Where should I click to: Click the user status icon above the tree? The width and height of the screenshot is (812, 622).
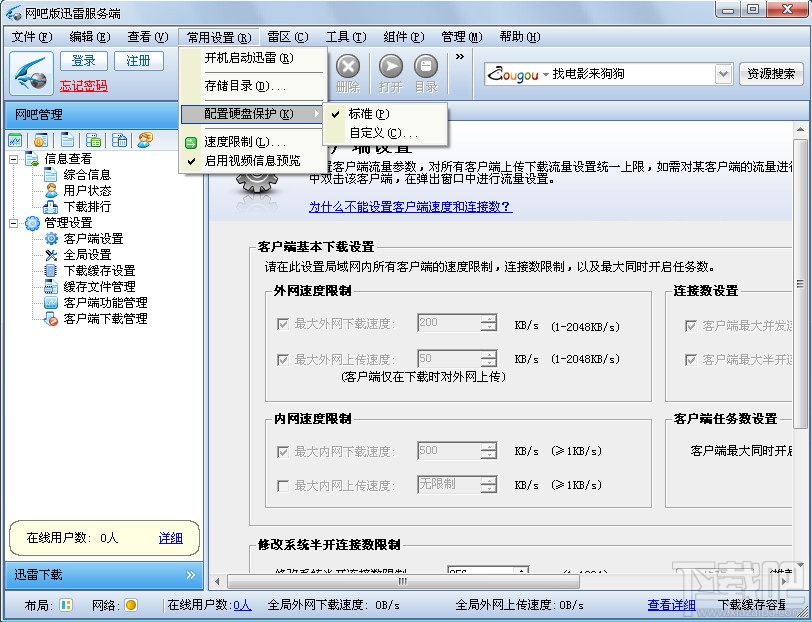[x=142, y=140]
